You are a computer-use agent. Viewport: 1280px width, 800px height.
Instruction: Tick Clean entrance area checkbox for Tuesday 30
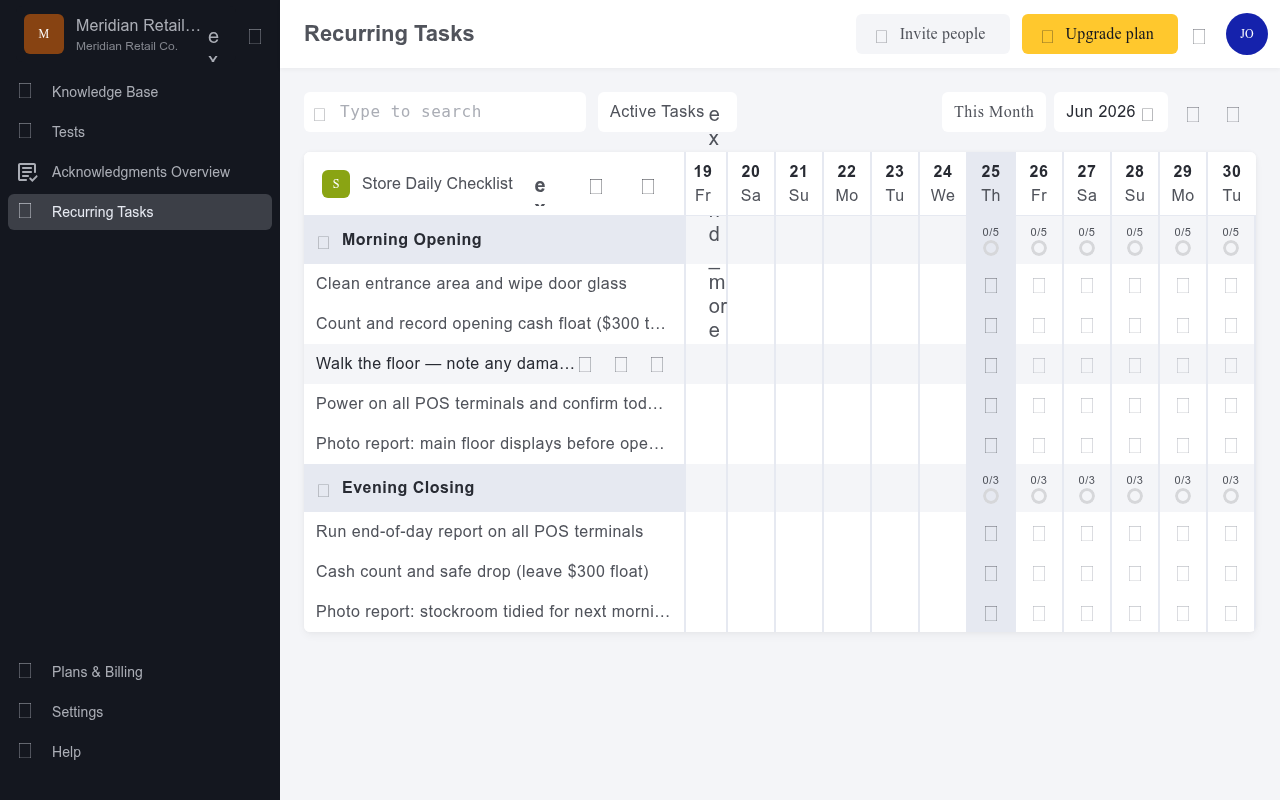(x=1231, y=285)
